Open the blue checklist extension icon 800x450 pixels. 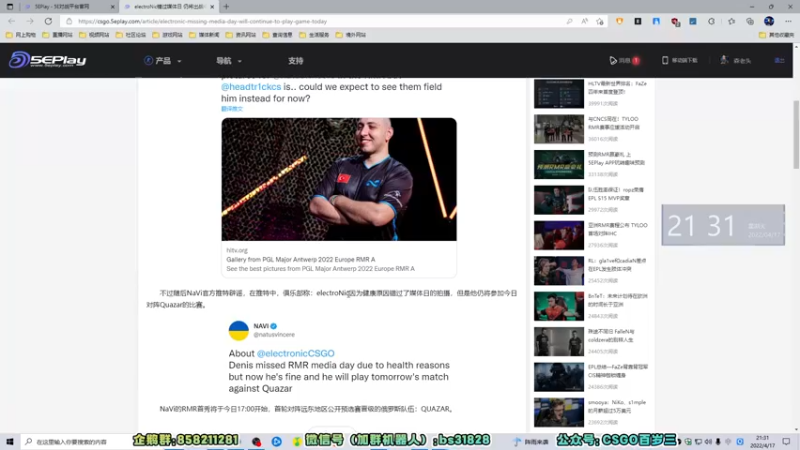693,21
